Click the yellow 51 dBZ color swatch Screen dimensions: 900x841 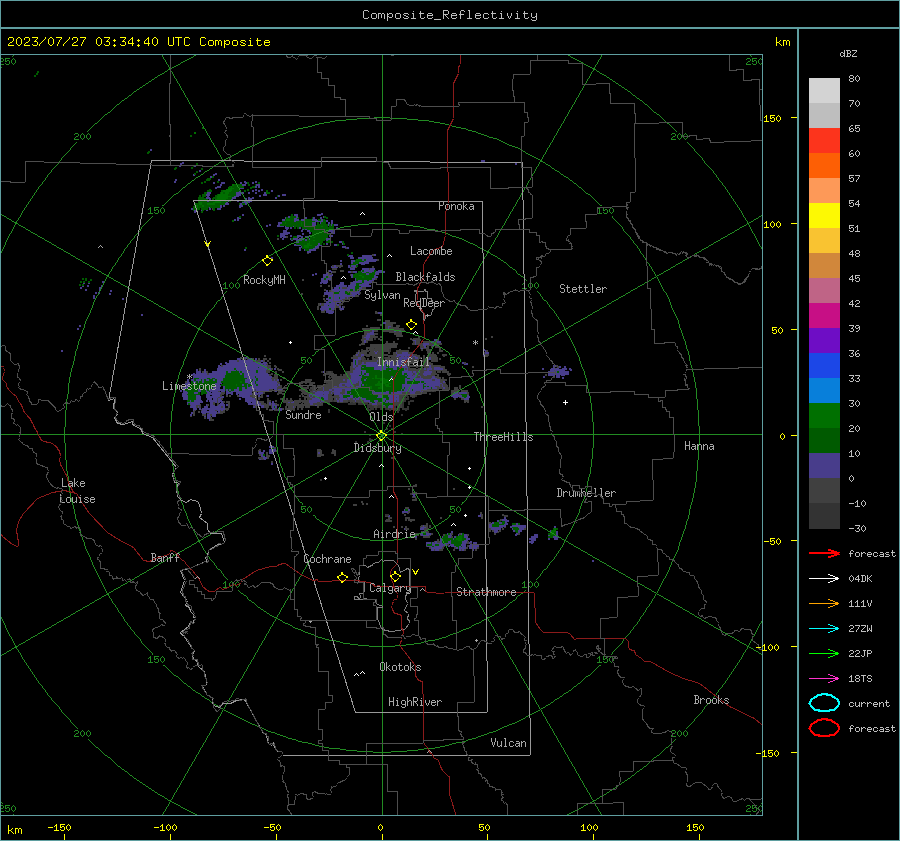(x=824, y=215)
